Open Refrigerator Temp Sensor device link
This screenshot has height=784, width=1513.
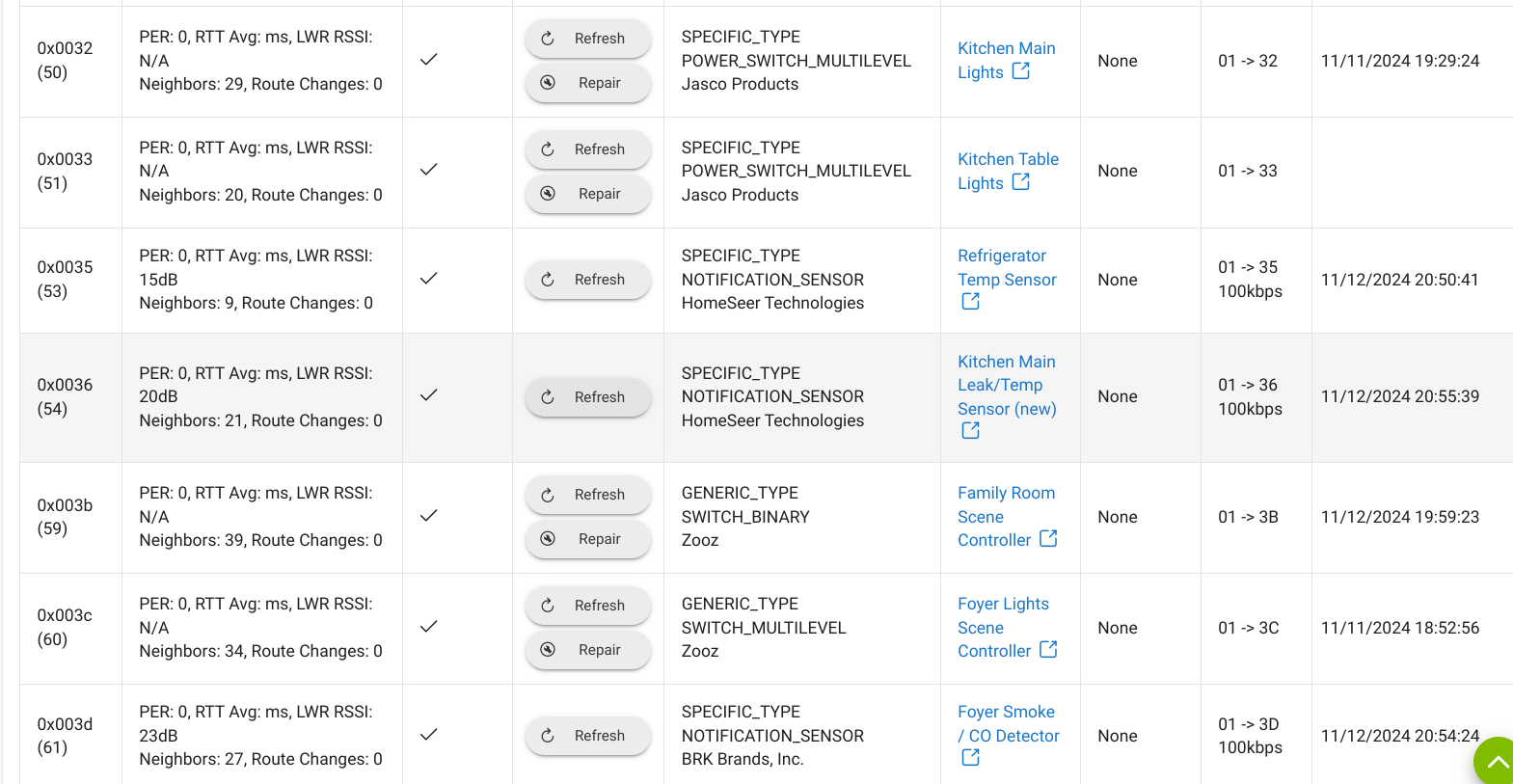[x=1007, y=268]
